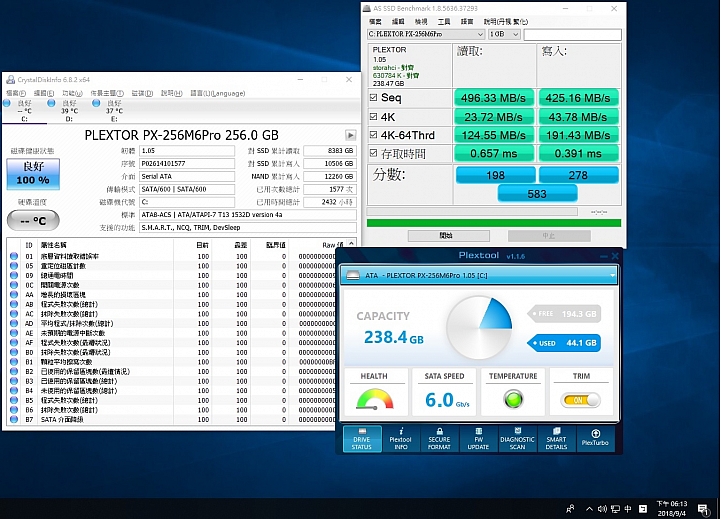
Task: Click the serial number field P02614101577
Action: point(187,164)
